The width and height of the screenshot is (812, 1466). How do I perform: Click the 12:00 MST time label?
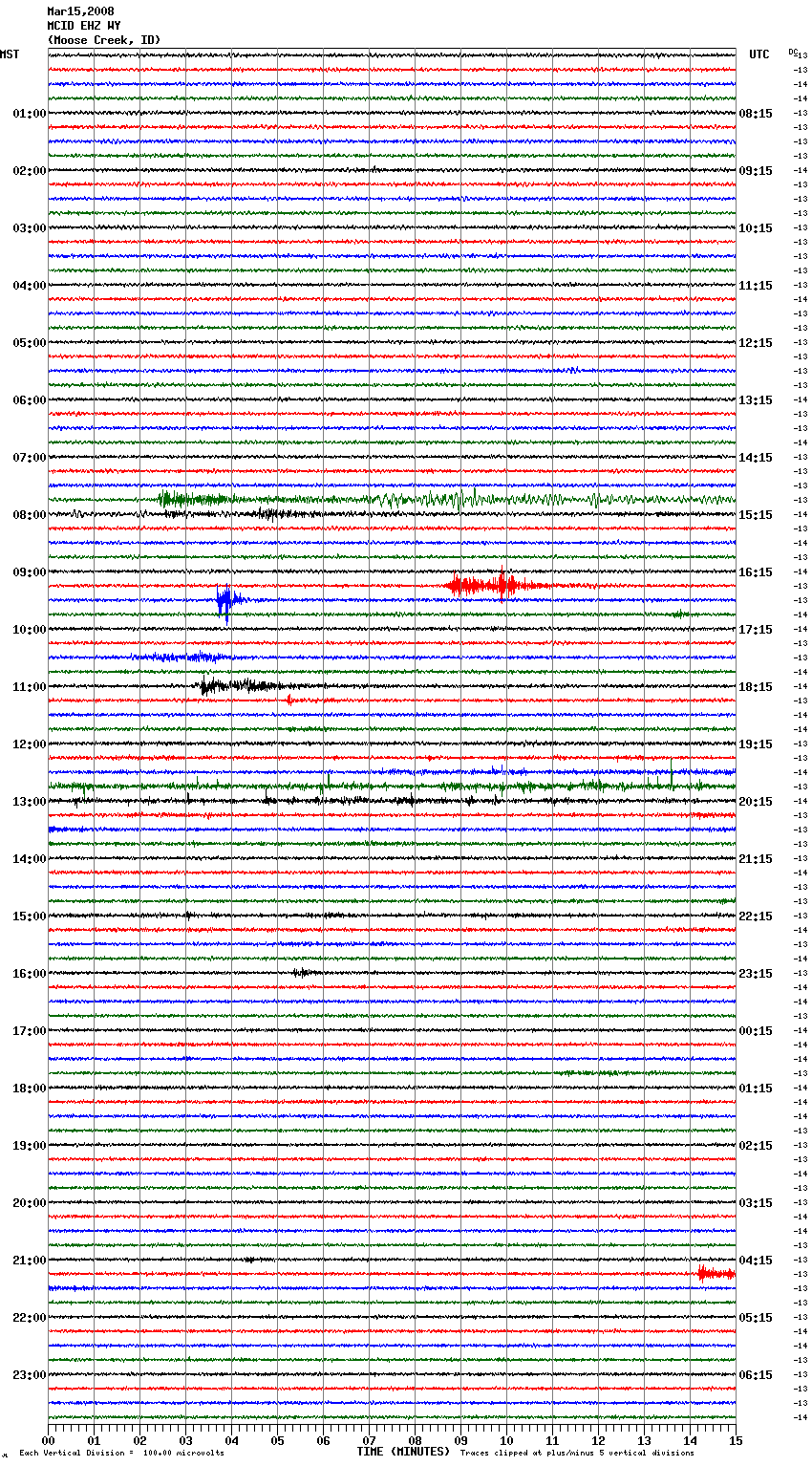pyautogui.click(x=29, y=744)
